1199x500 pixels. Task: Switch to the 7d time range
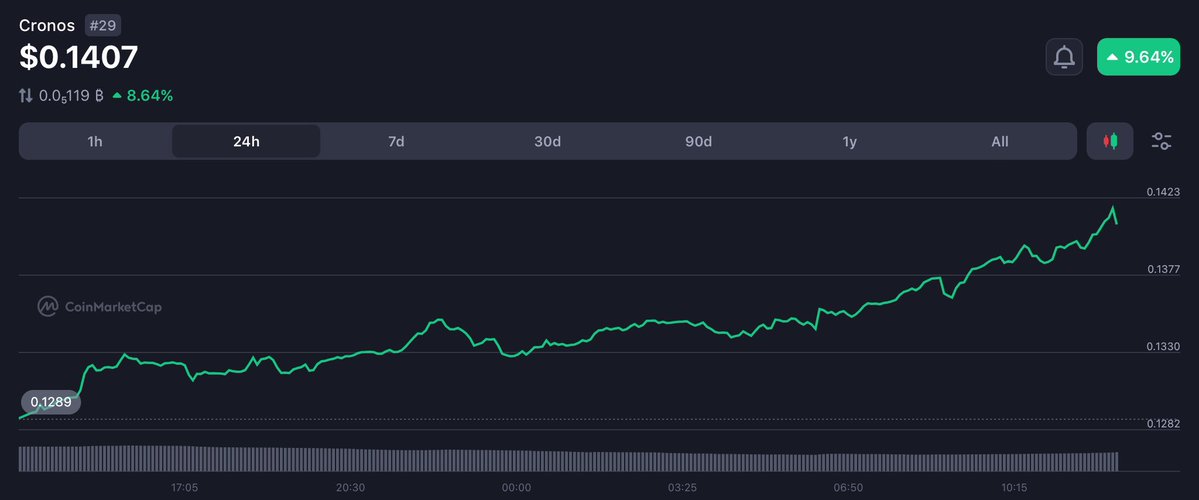tap(396, 141)
